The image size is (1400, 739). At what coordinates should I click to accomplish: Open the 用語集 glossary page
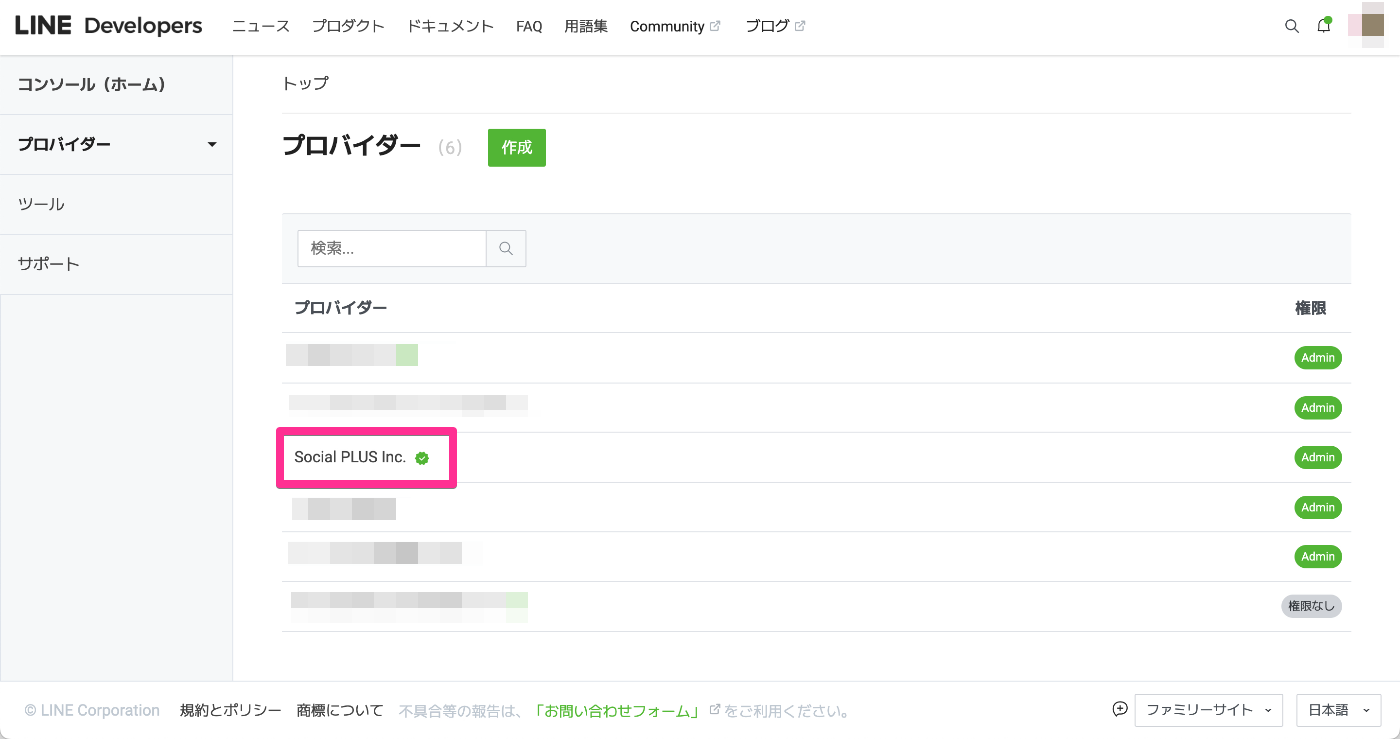[x=586, y=26]
